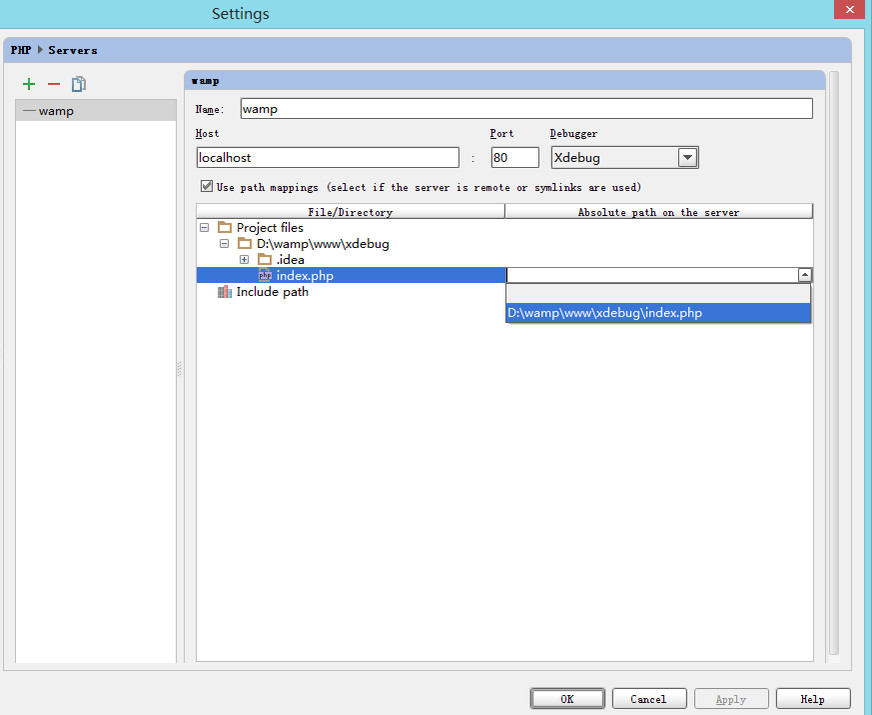
Task: Click the Host input field
Action: [x=328, y=157]
